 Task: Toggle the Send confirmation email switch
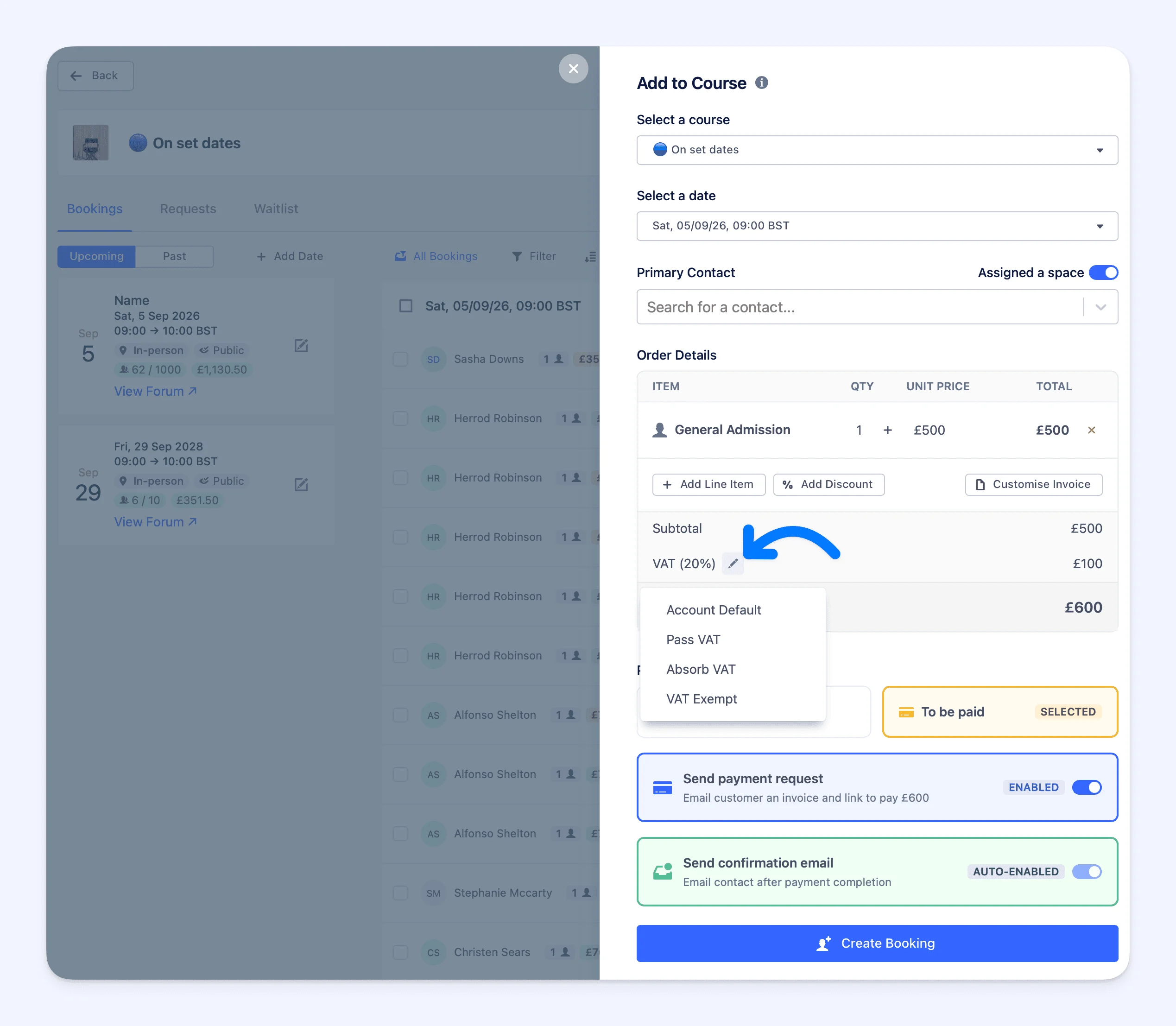pyautogui.click(x=1086, y=871)
